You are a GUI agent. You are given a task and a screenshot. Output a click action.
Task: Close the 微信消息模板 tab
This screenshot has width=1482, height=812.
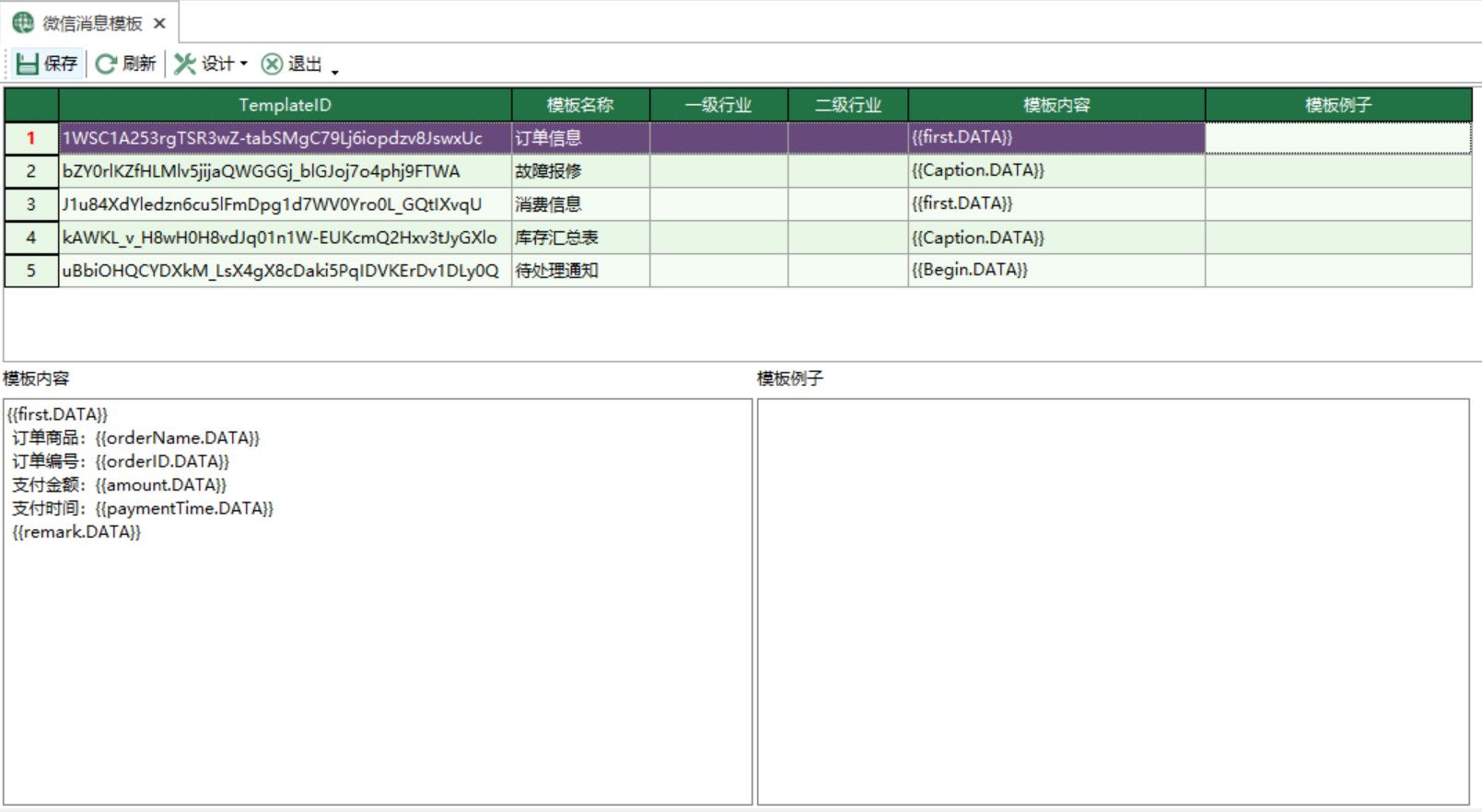click(159, 23)
